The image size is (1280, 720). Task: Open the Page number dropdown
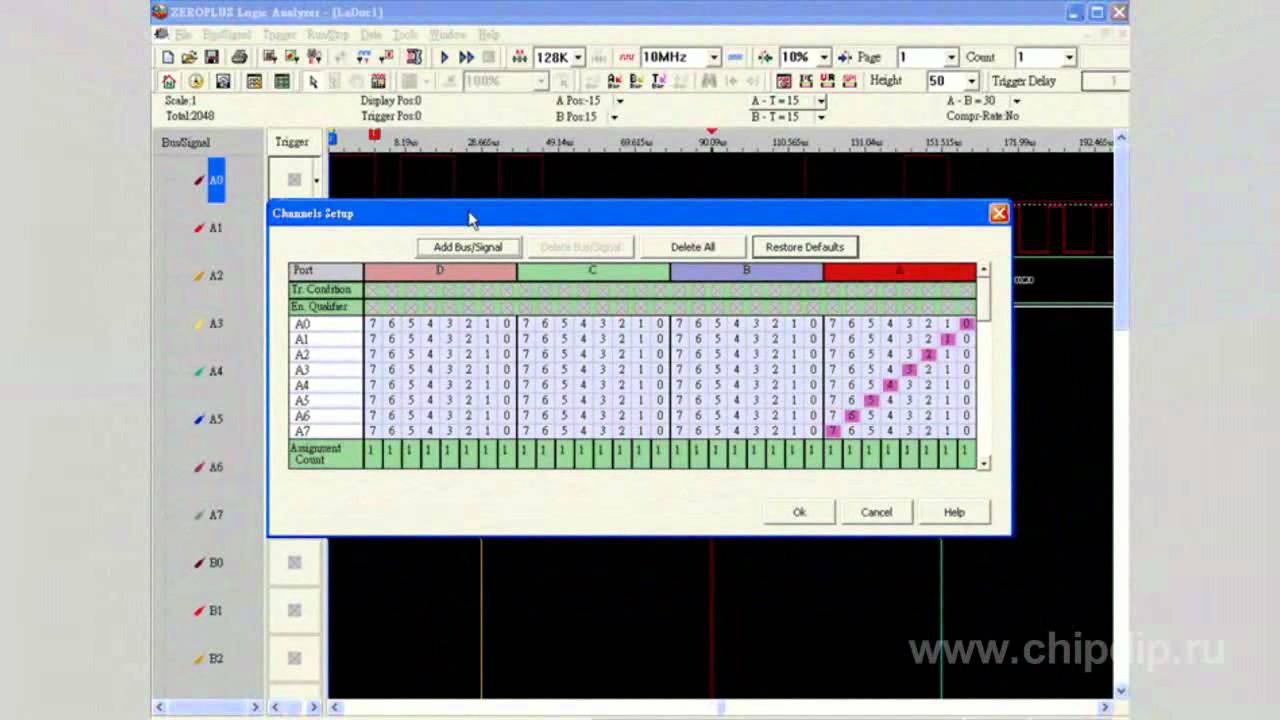(x=951, y=57)
